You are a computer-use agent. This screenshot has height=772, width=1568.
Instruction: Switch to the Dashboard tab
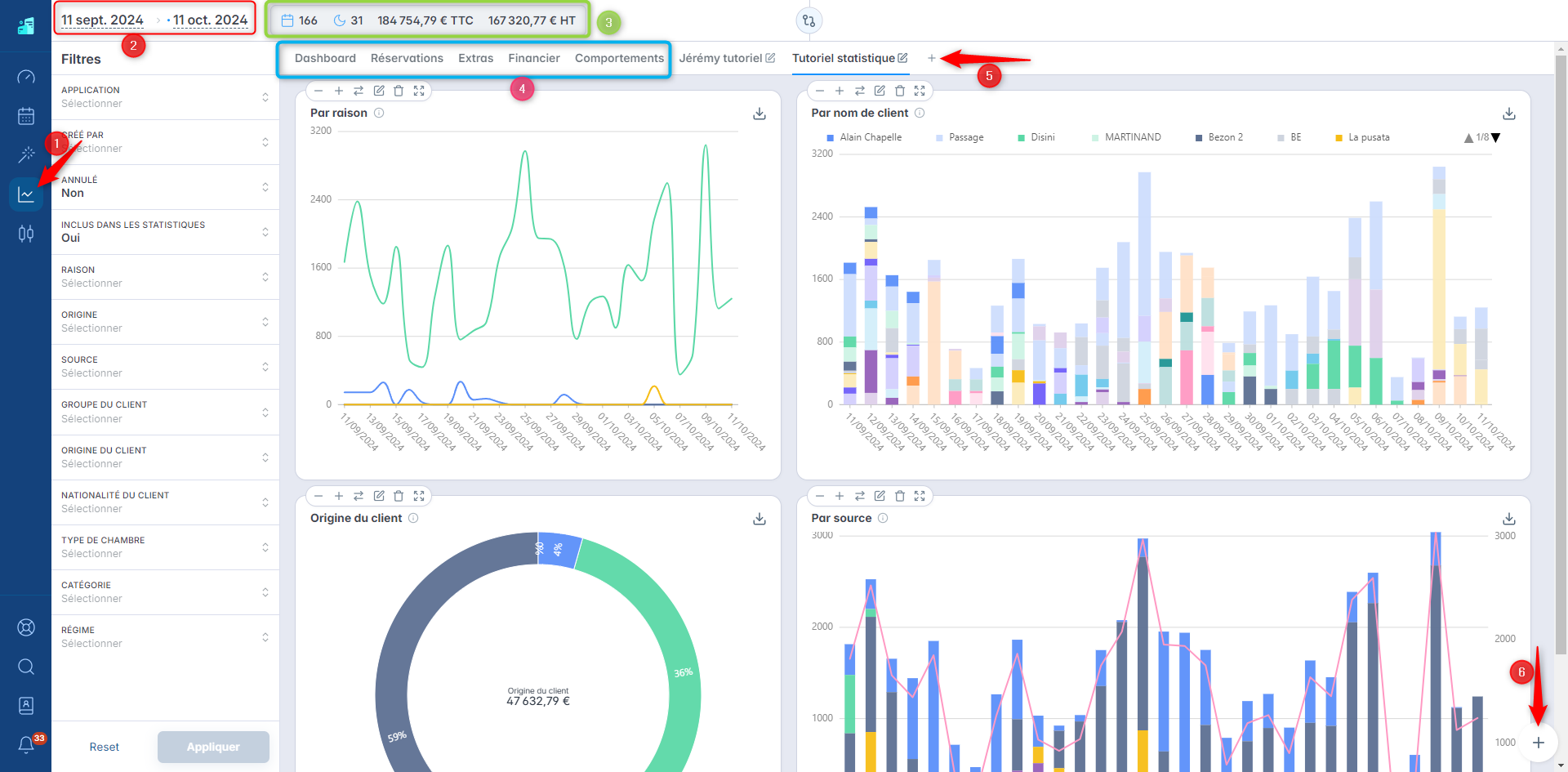(x=325, y=58)
